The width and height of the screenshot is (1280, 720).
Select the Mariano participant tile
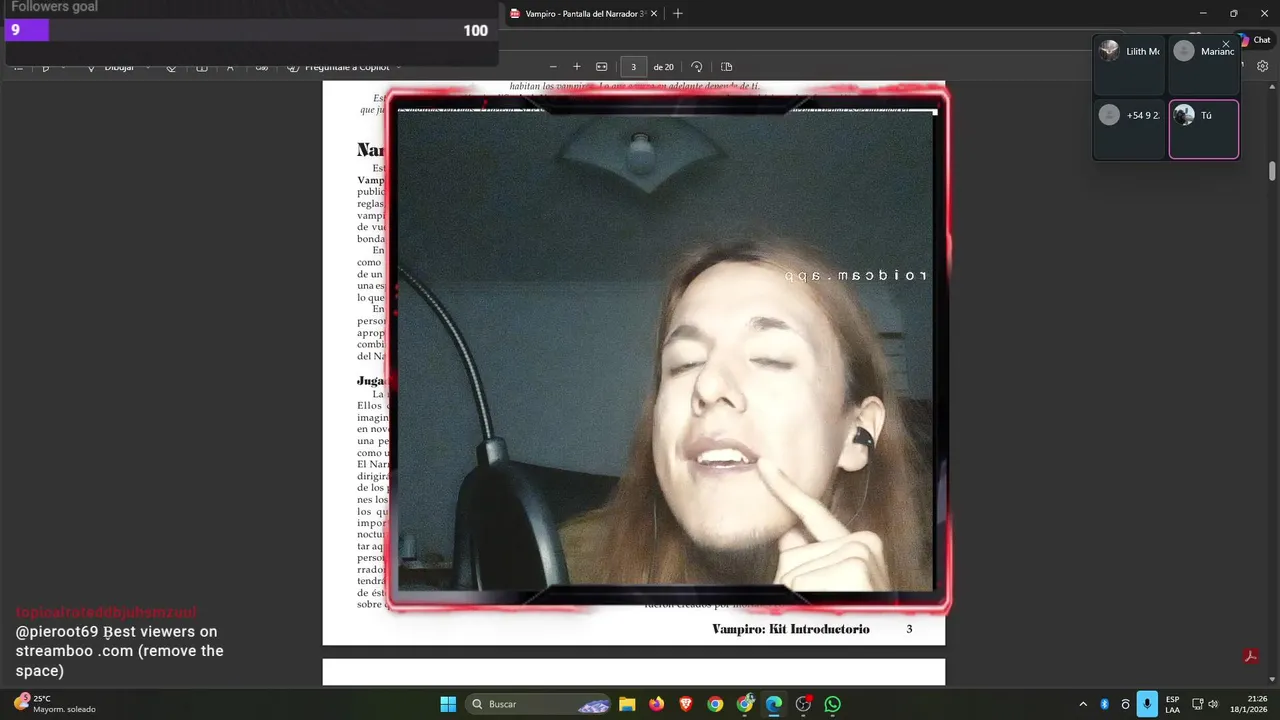[x=1204, y=66]
